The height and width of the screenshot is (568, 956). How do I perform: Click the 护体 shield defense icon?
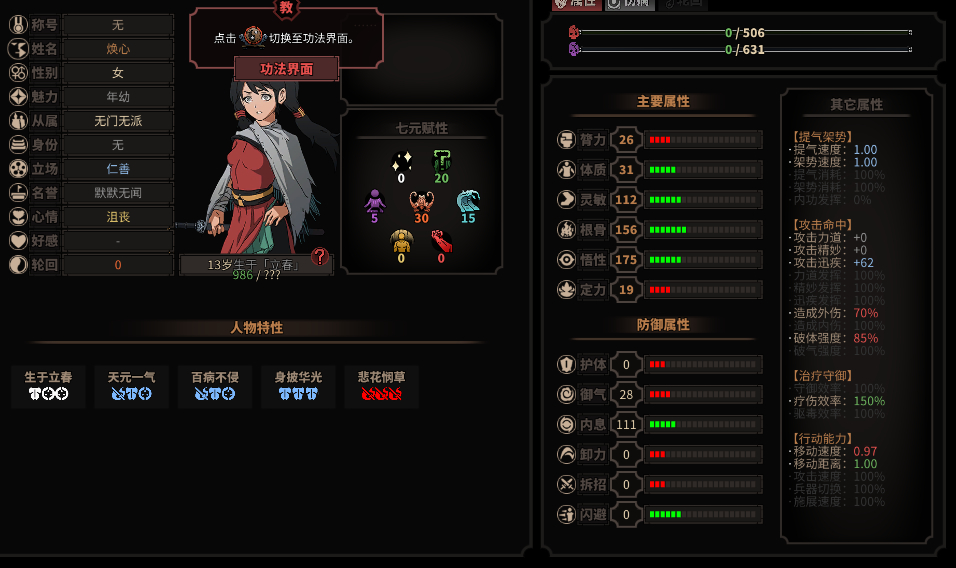pos(566,364)
